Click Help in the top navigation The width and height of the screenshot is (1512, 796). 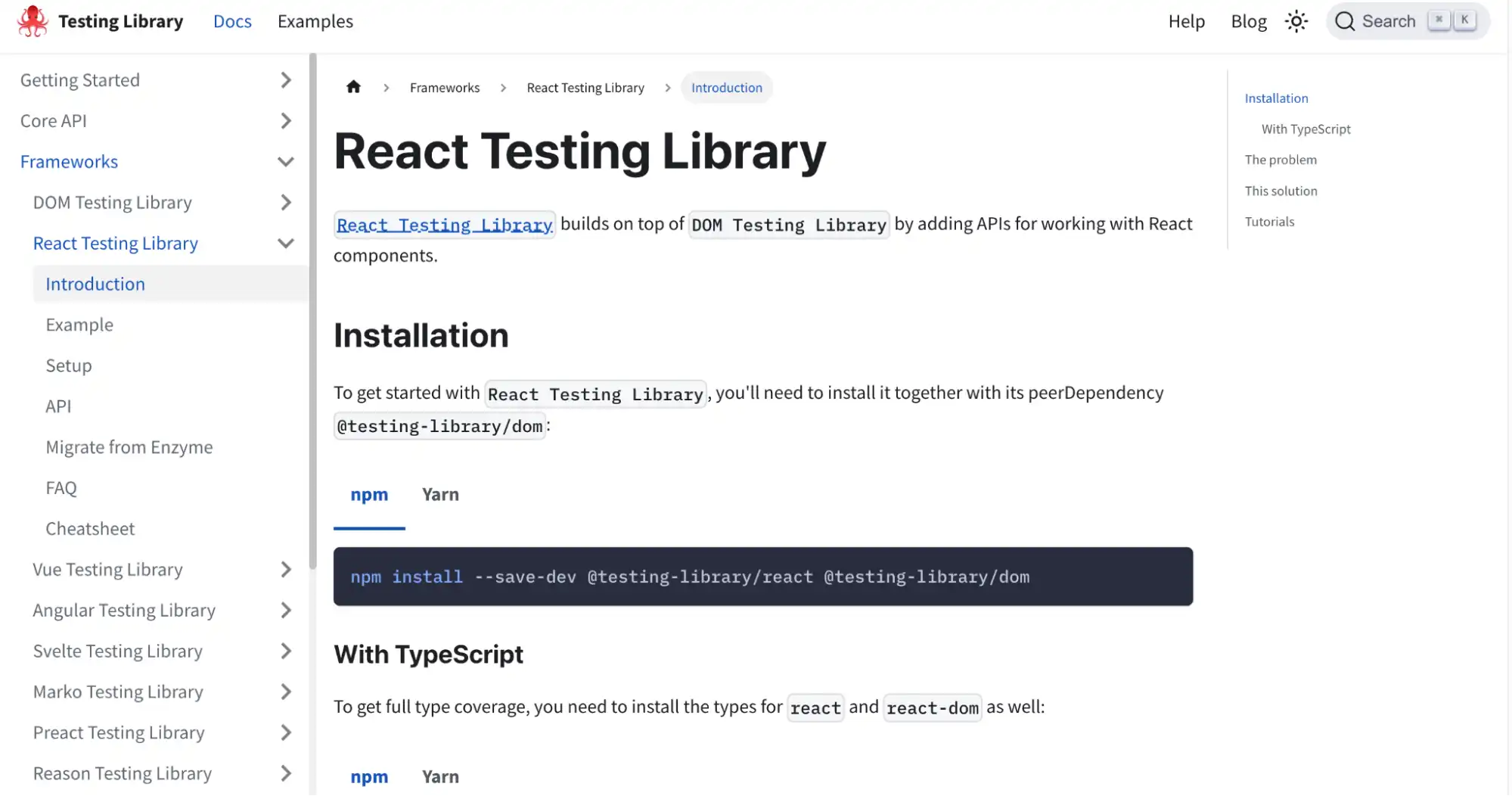1185,21
